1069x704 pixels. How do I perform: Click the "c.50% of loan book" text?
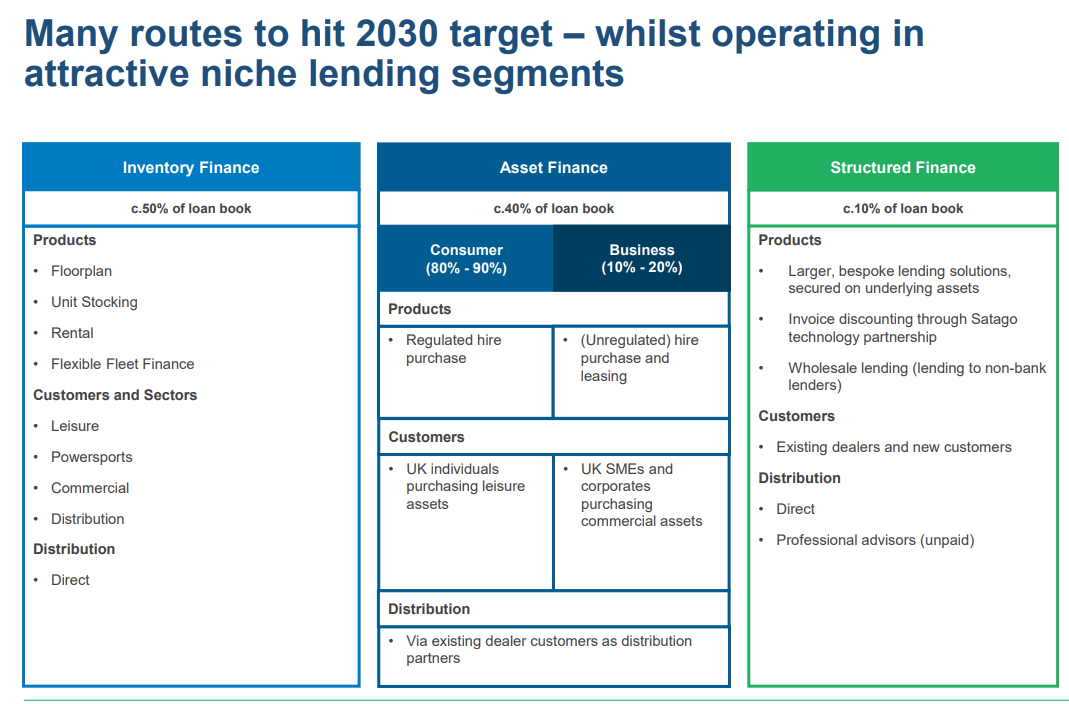click(191, 209)
